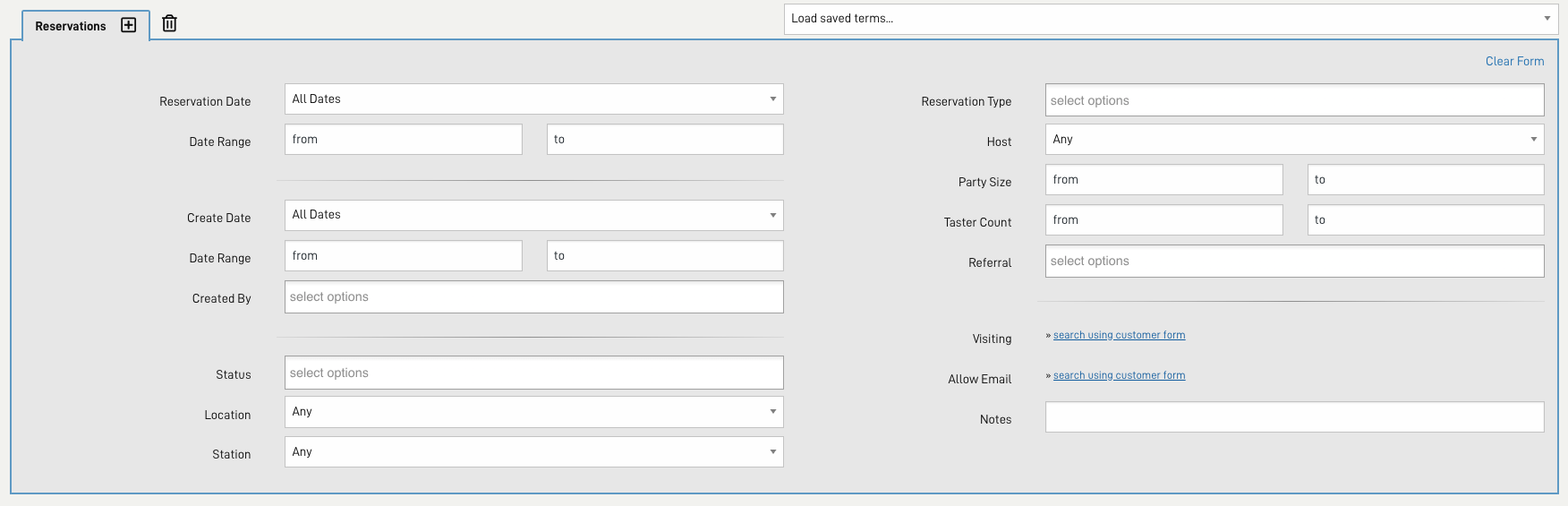Click the plus icon beside Reservations tab
Viewport: 1568px width, 506px height.
129,25
